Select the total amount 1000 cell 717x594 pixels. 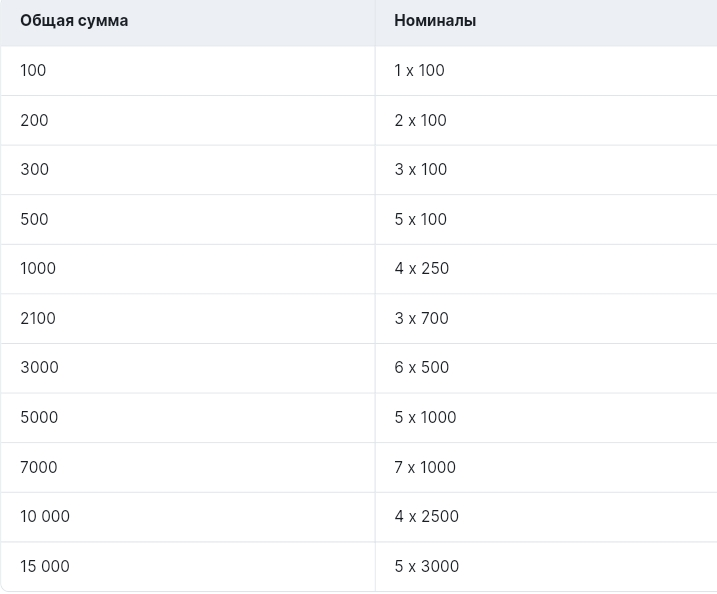38,268
